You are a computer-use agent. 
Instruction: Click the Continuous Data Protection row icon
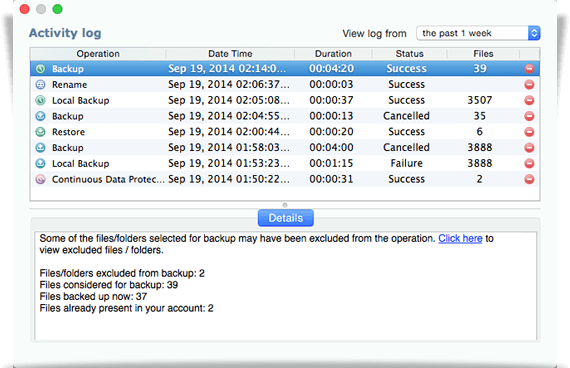coord(40,179)
